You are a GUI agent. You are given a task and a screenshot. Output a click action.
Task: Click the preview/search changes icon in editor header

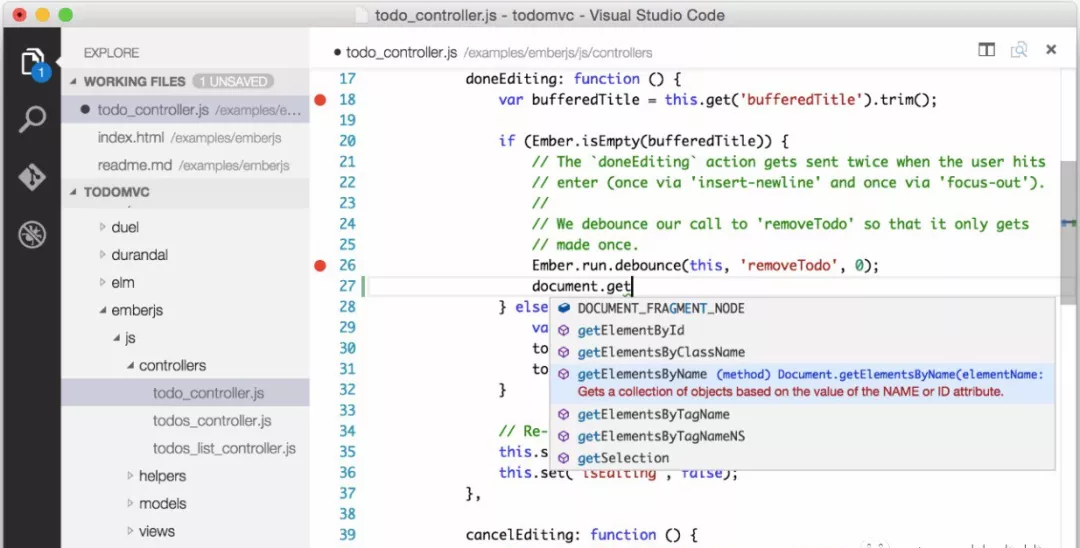pyautogui.click(x=1019, y=50)
